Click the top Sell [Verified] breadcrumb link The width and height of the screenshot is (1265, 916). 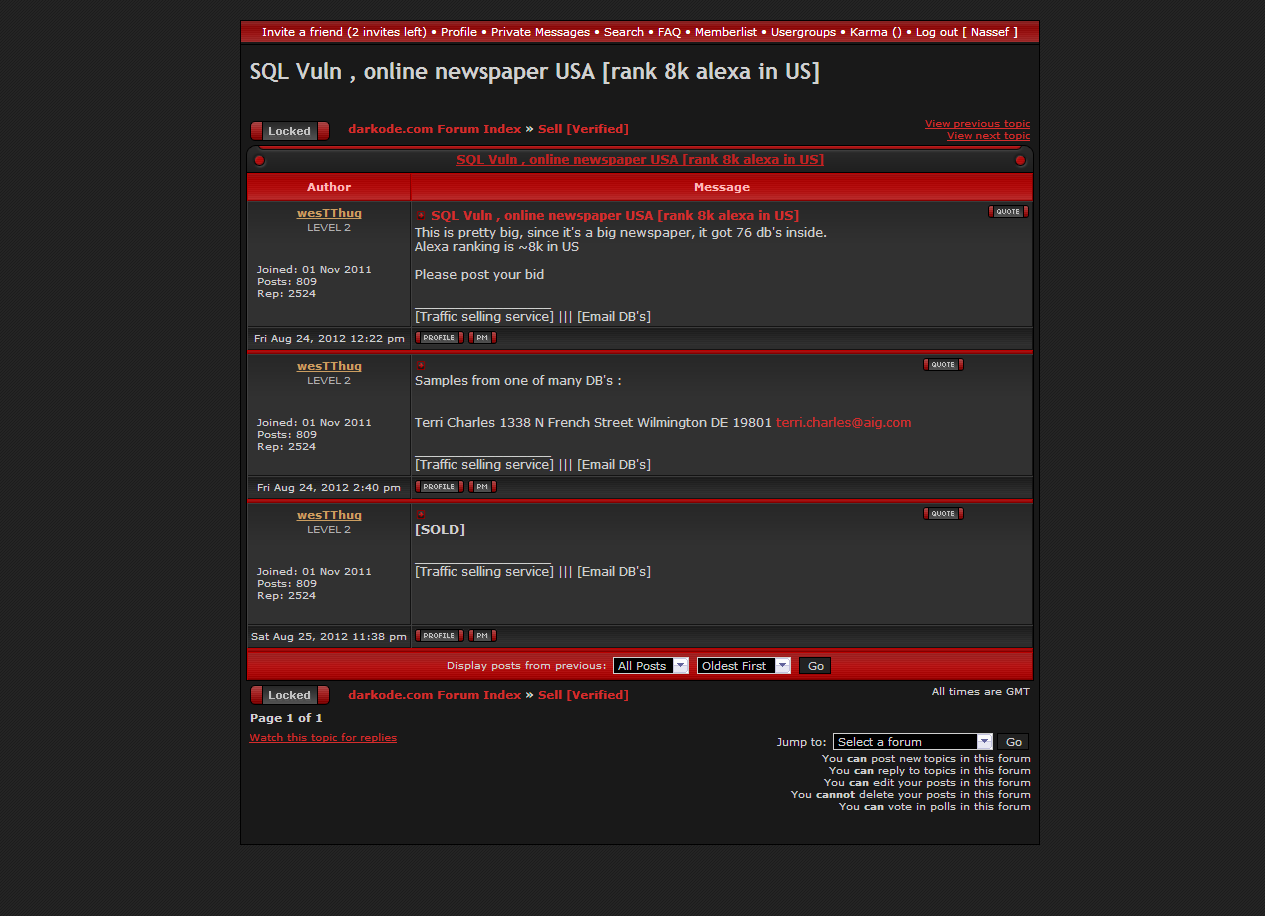[583, 129]
